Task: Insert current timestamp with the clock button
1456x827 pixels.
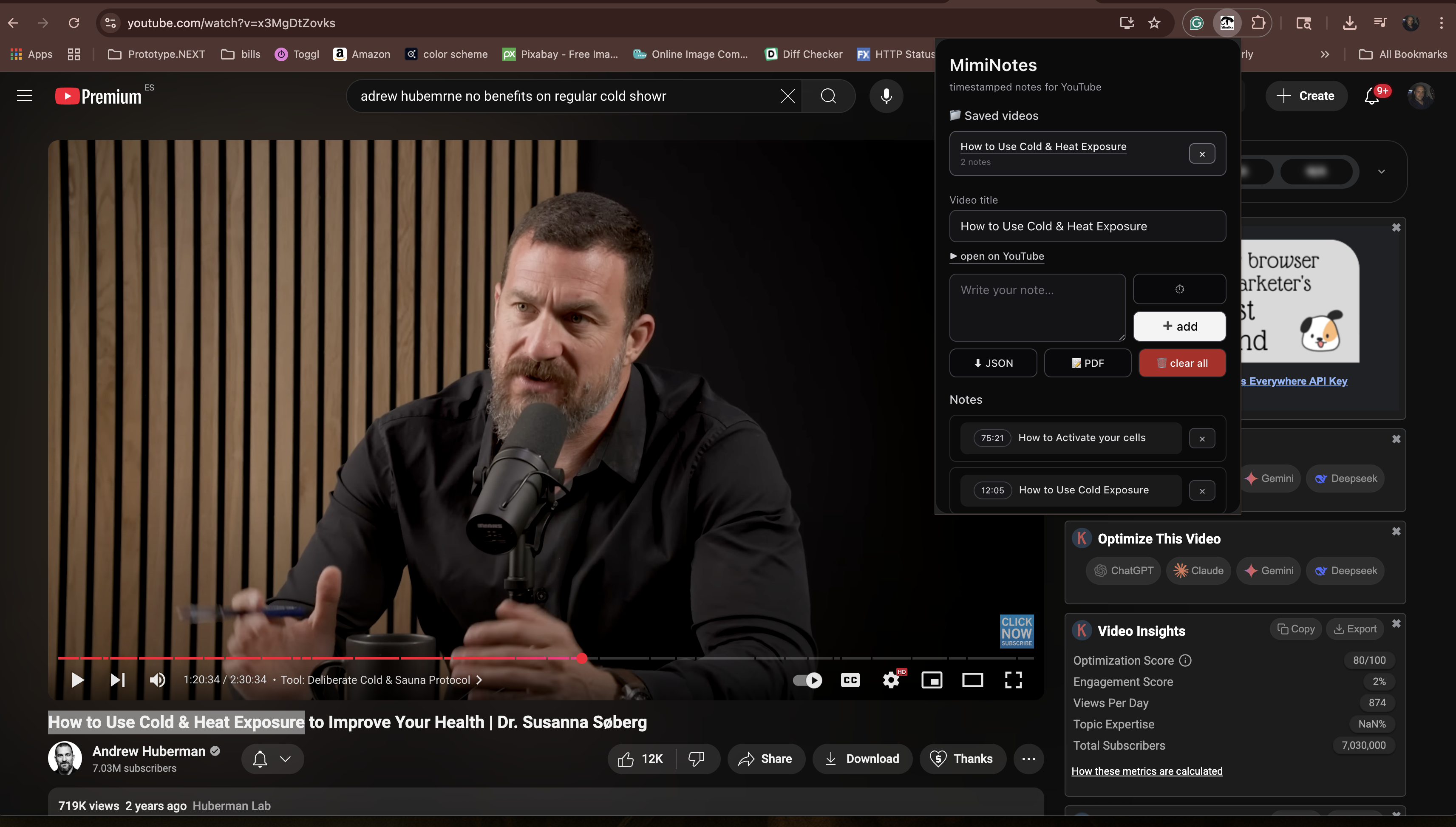Action: point(1179,289)
